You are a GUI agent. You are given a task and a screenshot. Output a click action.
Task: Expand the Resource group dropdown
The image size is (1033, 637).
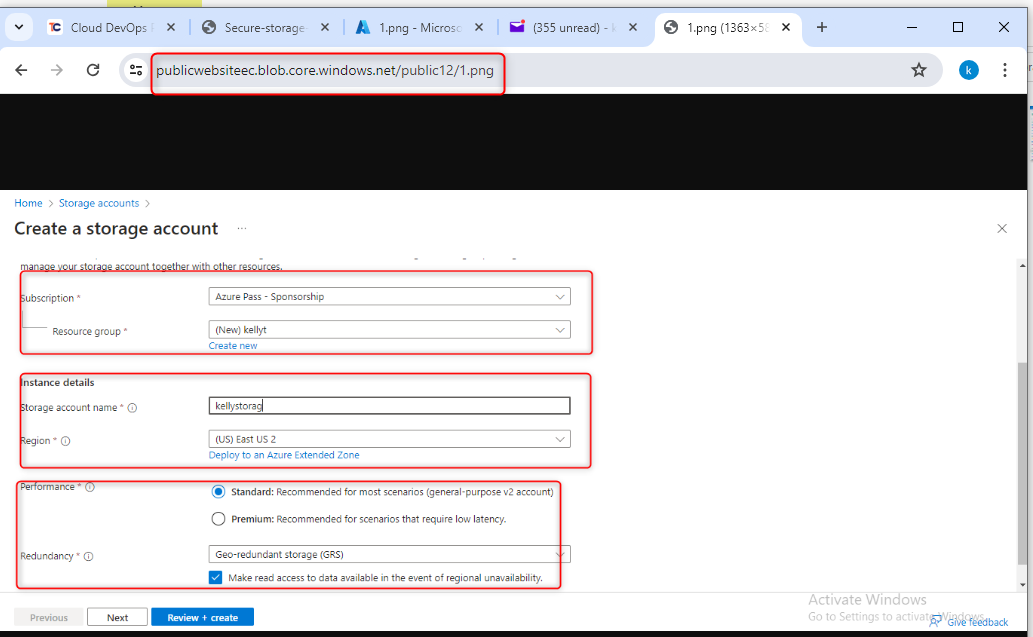point(389,329)
